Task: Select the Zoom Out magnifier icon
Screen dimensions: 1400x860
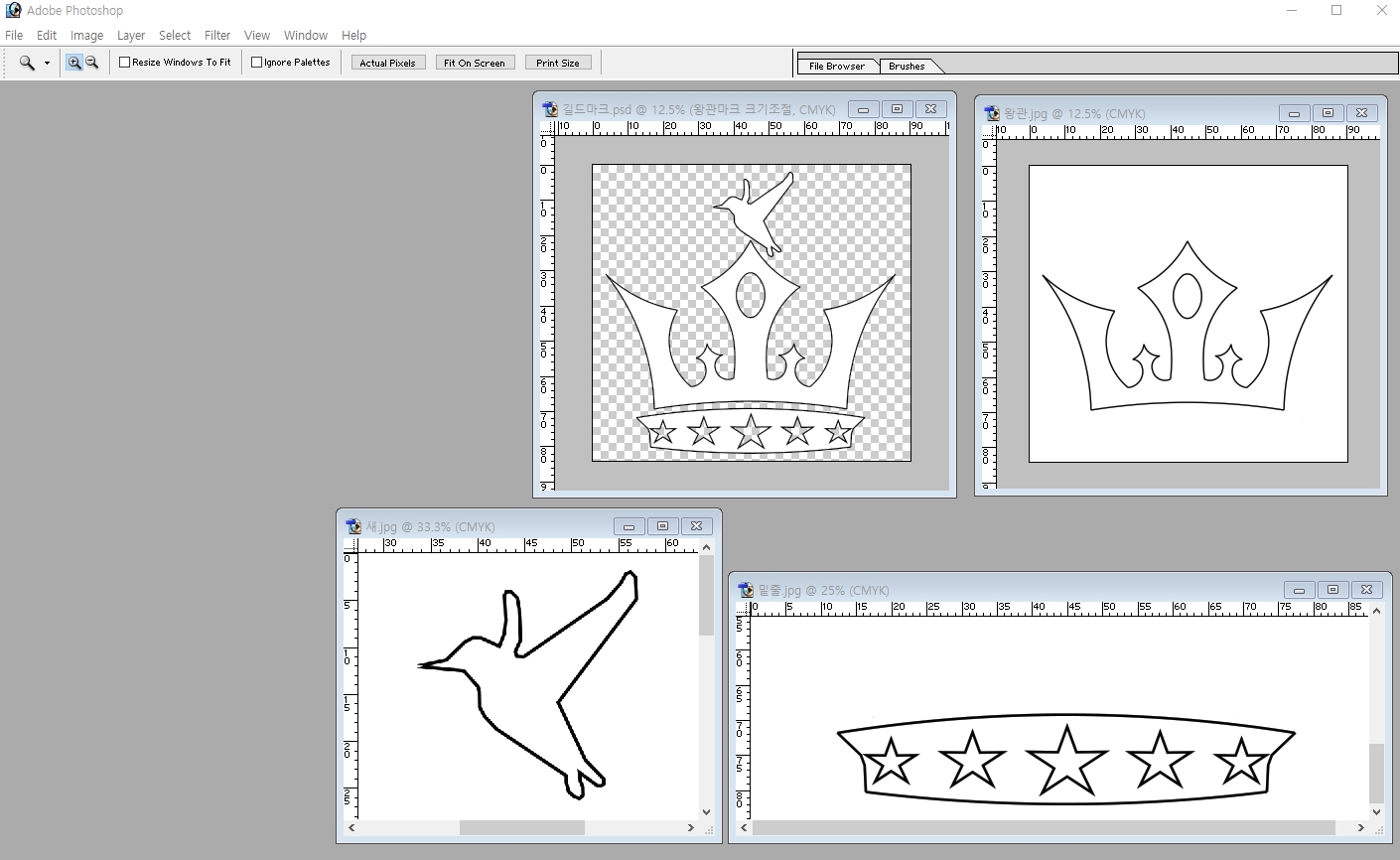Action: pos(92,63)
